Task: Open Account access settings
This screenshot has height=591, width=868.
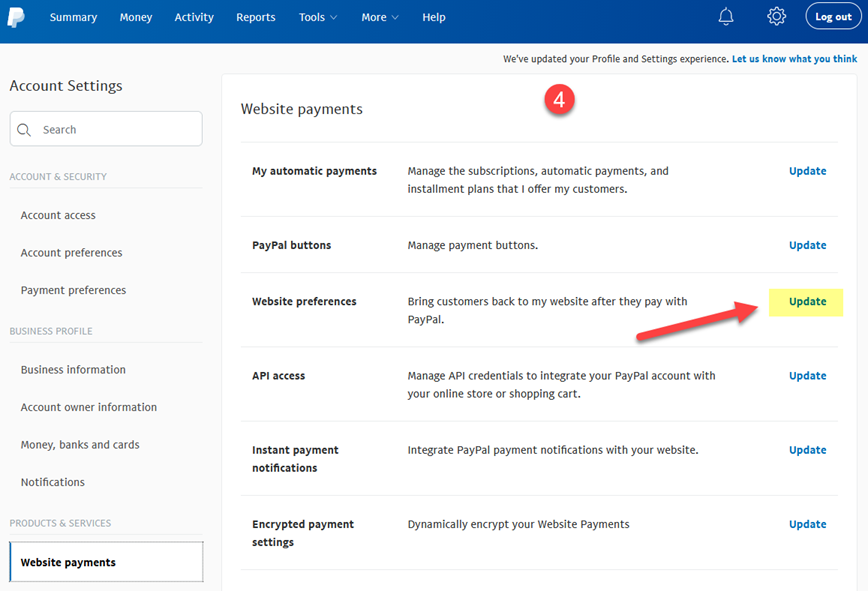Action: (x=58, y=215)
